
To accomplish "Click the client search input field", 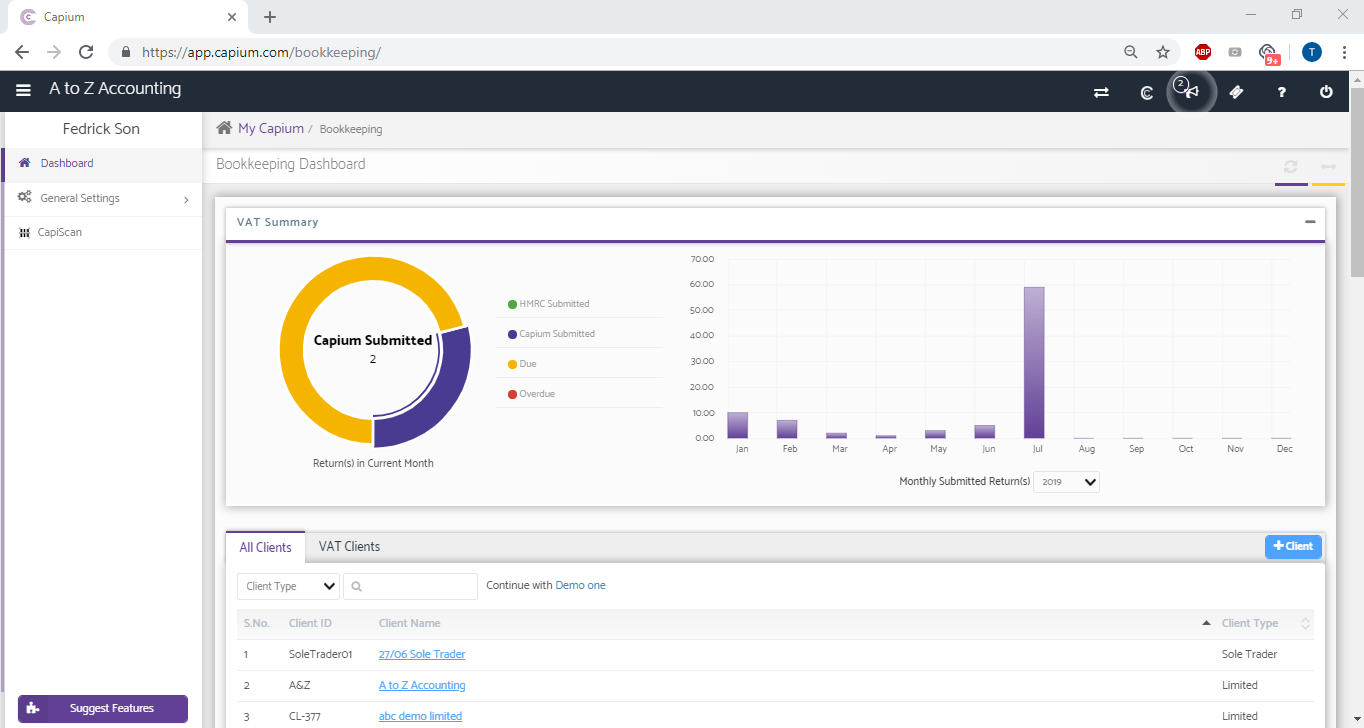I will pos(410,586).
